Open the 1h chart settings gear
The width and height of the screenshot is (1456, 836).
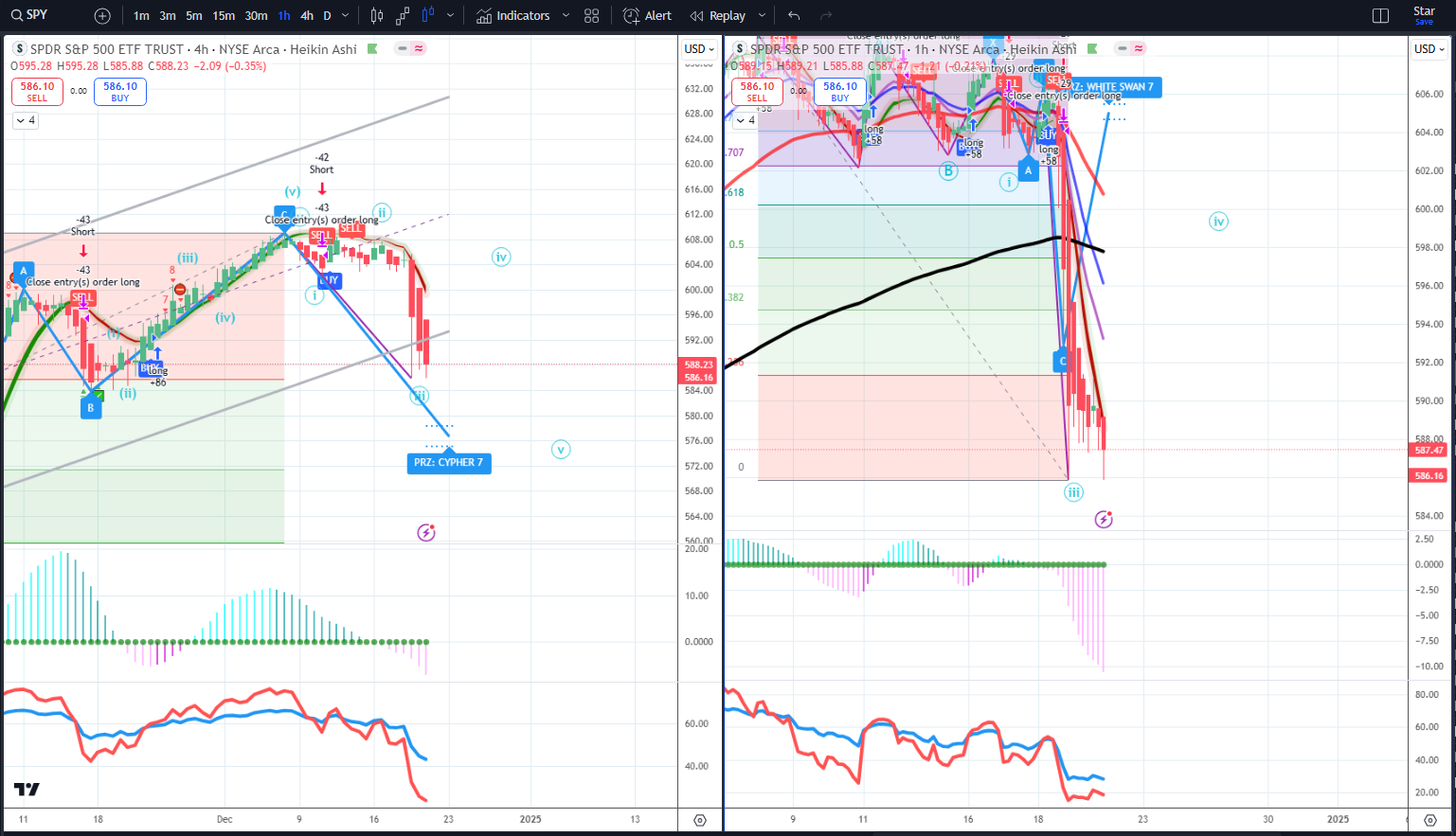(1430, 820)
